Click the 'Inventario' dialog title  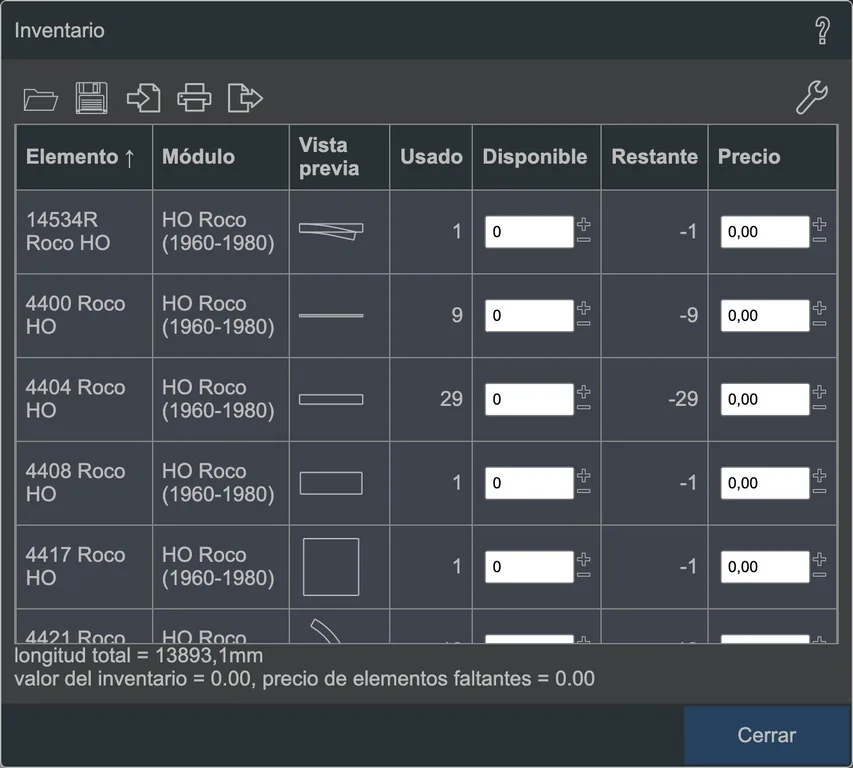point(59,30)
